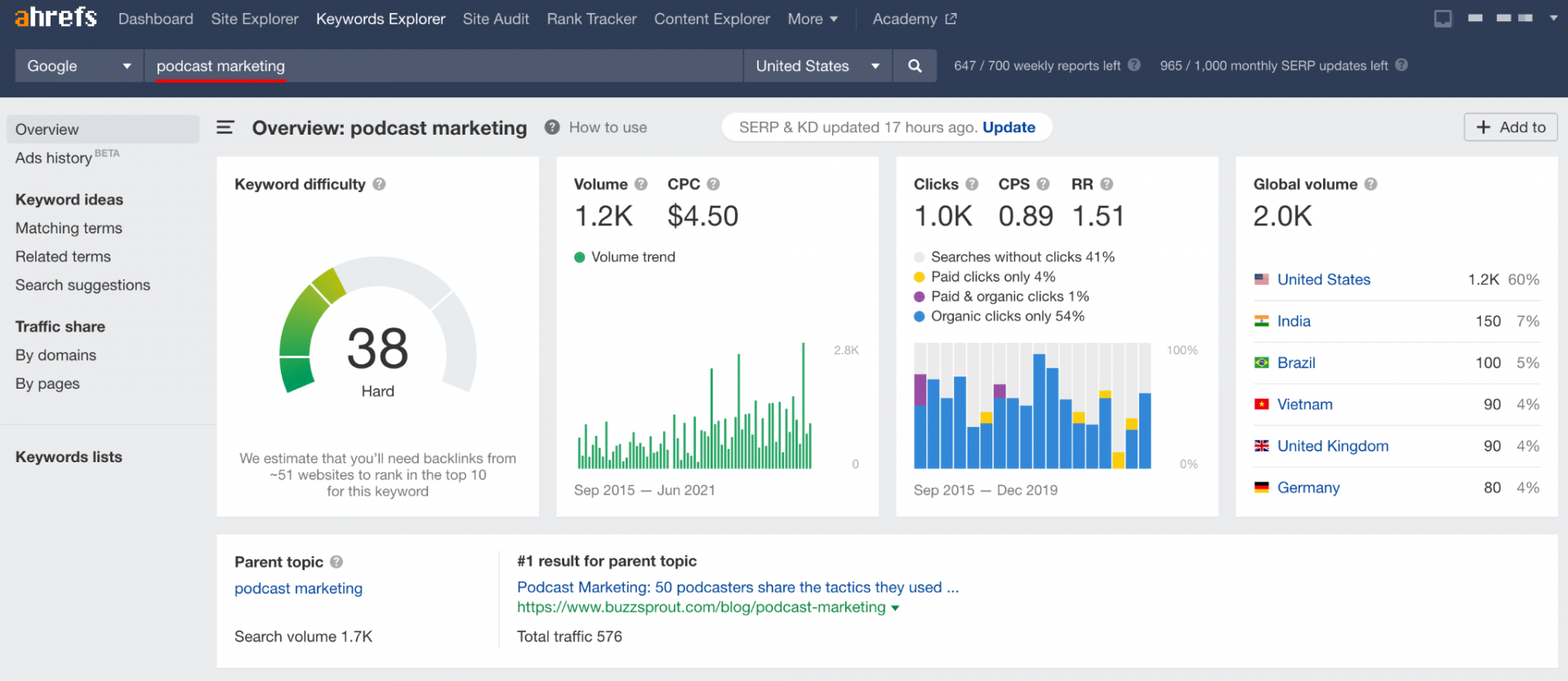Click the CPS help icon
1568x681 pixels.
coord(1043,185)
